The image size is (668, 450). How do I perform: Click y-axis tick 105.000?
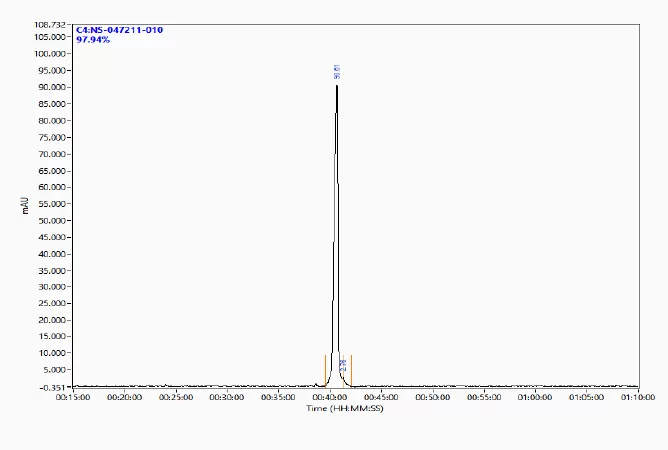click(x=50, y=37)
